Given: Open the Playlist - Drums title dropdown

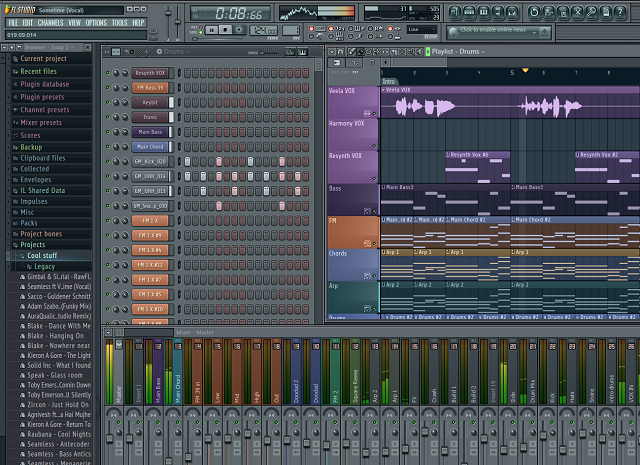Looking at the screenshot, I should (x=483, y=52).
